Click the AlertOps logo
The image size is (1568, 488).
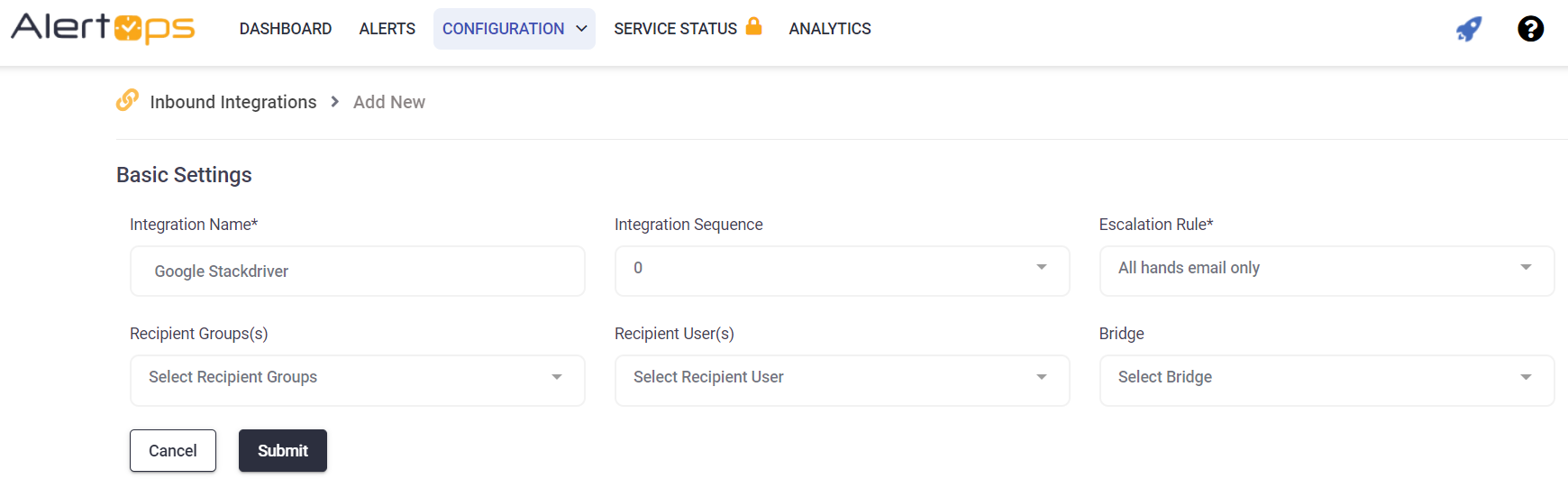coord(103,28)
